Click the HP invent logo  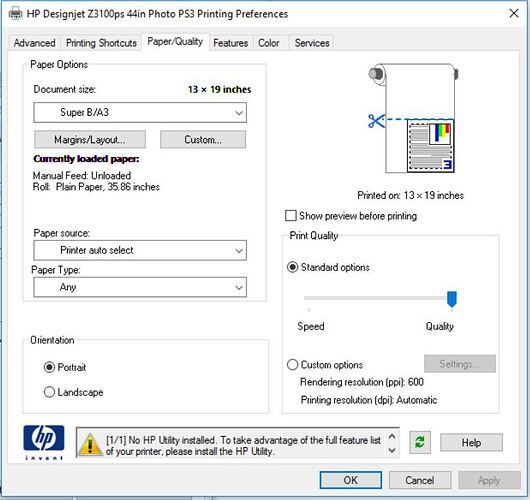click(x=44, y=442)
